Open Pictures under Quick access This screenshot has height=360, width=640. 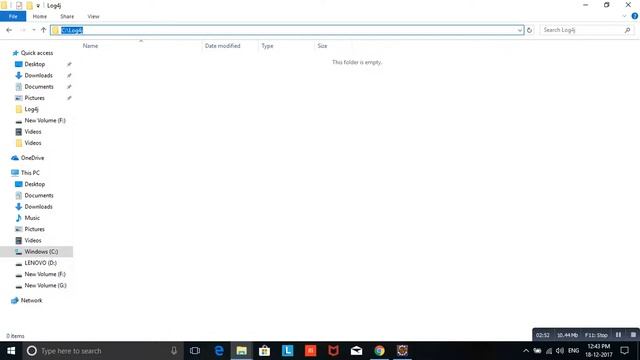(34, 98)
